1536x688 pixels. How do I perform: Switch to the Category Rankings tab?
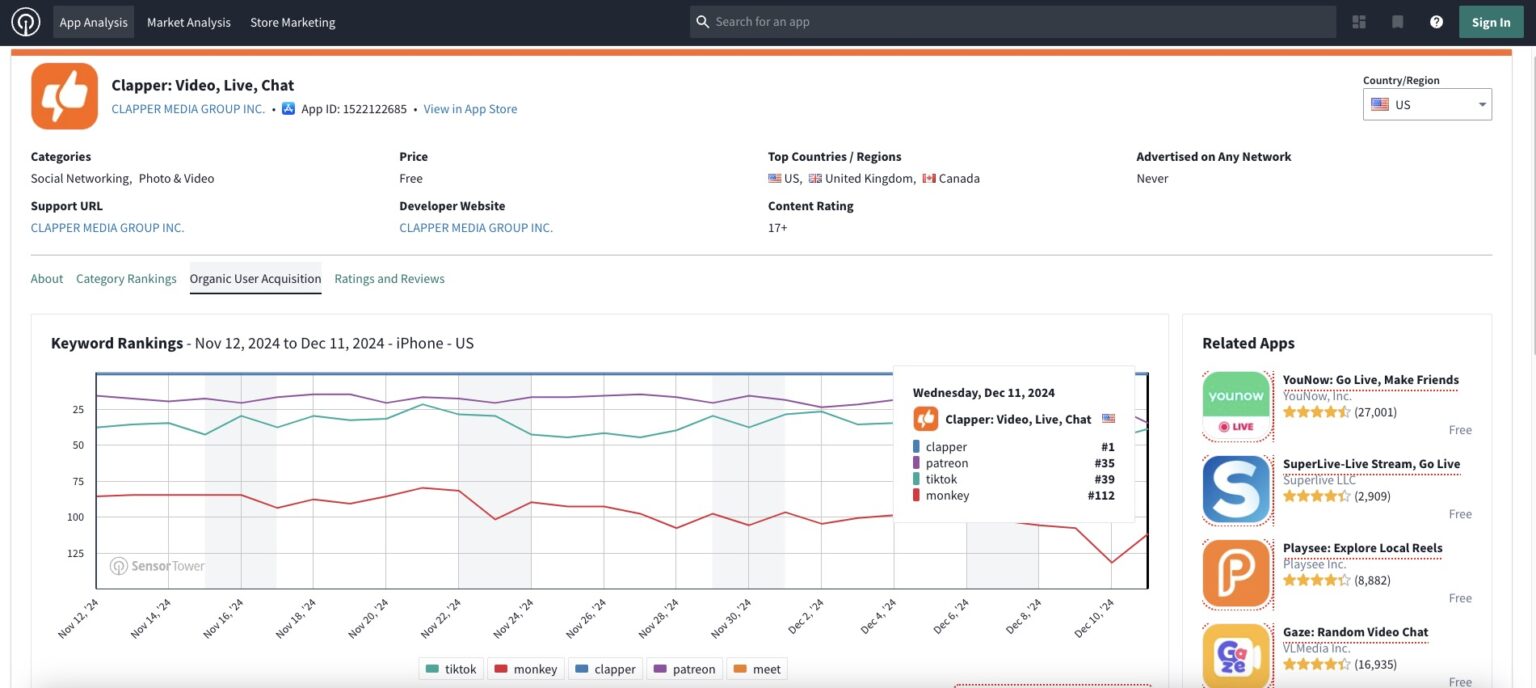pyautogui.click(x=126, y=279)
